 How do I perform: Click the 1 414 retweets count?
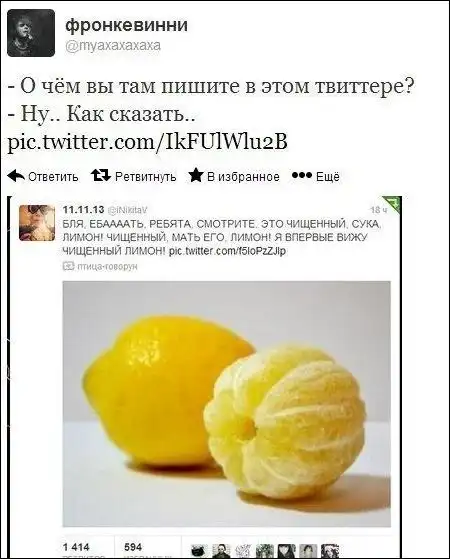[76, 547]
